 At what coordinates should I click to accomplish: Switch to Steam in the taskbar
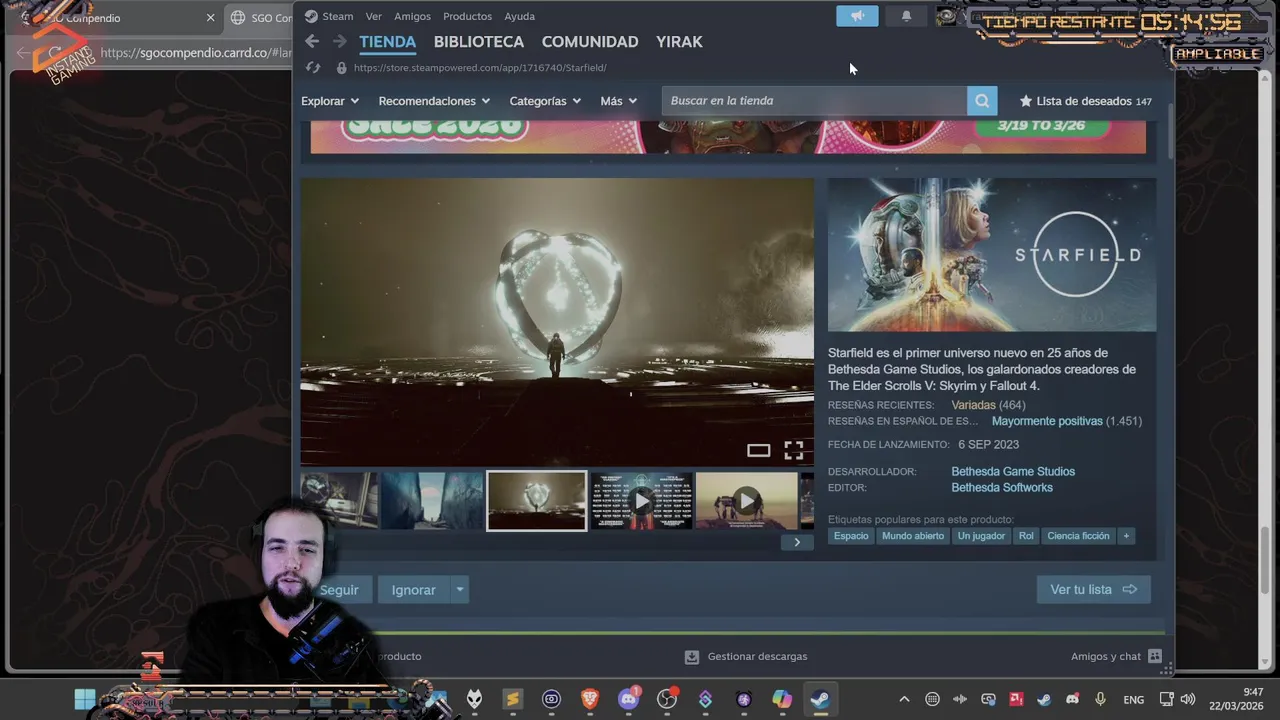click(820, 699)
